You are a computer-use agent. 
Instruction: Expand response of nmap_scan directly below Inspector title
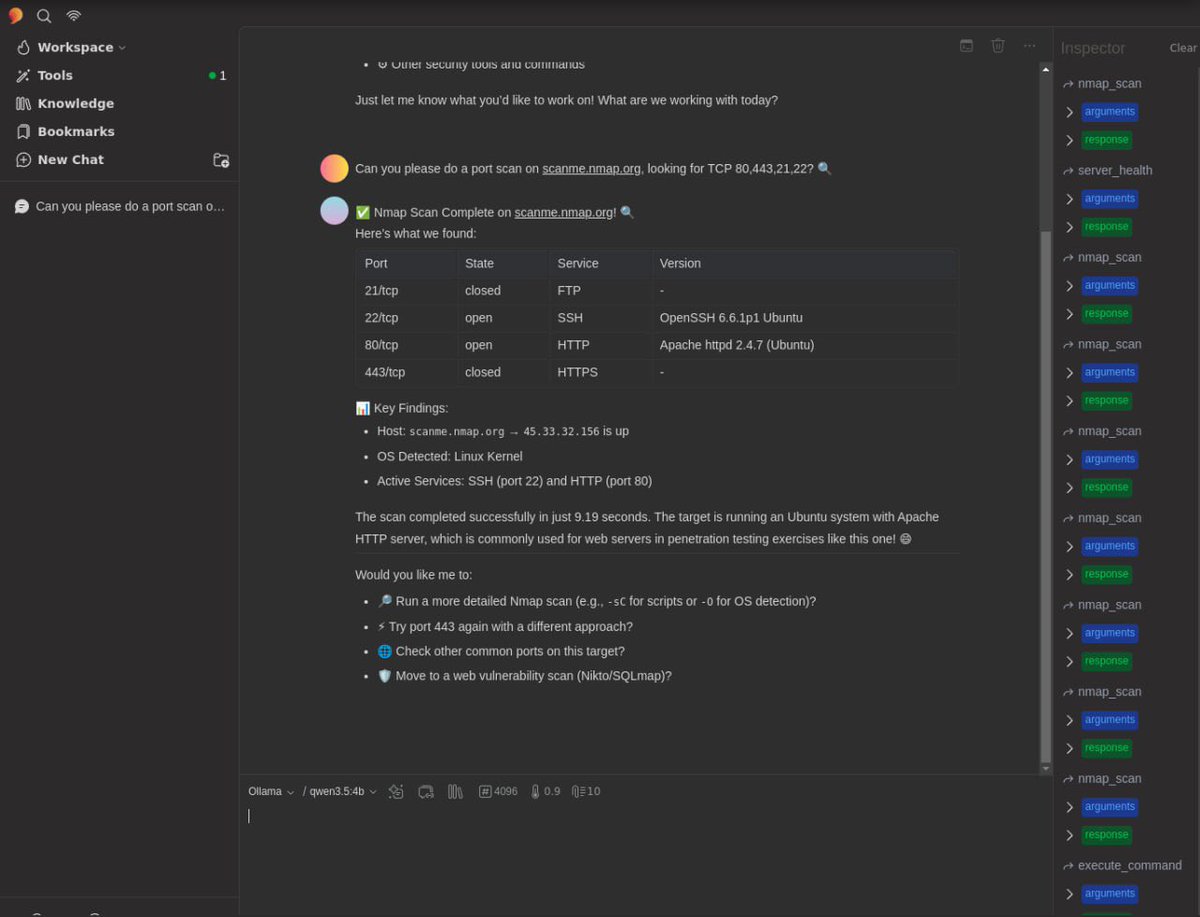(x=1106, y=139)
